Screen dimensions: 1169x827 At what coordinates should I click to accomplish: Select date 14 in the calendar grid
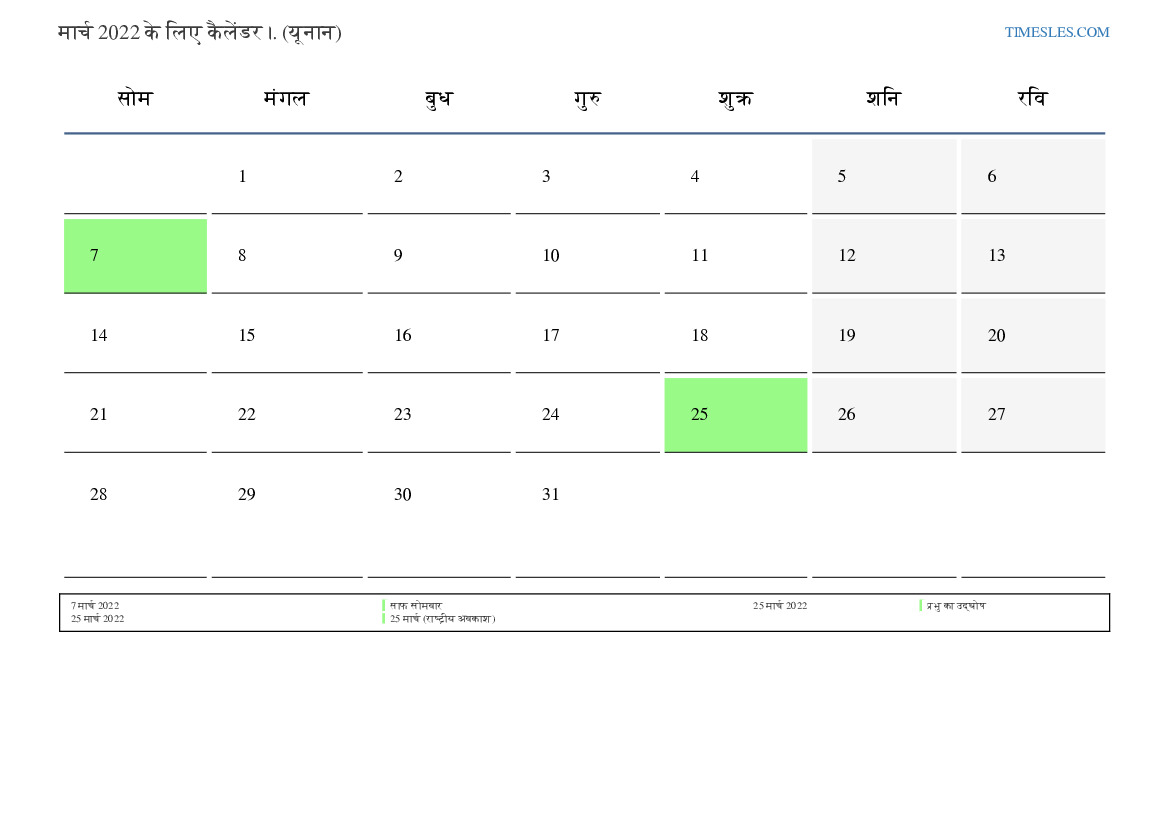(135, 336)
